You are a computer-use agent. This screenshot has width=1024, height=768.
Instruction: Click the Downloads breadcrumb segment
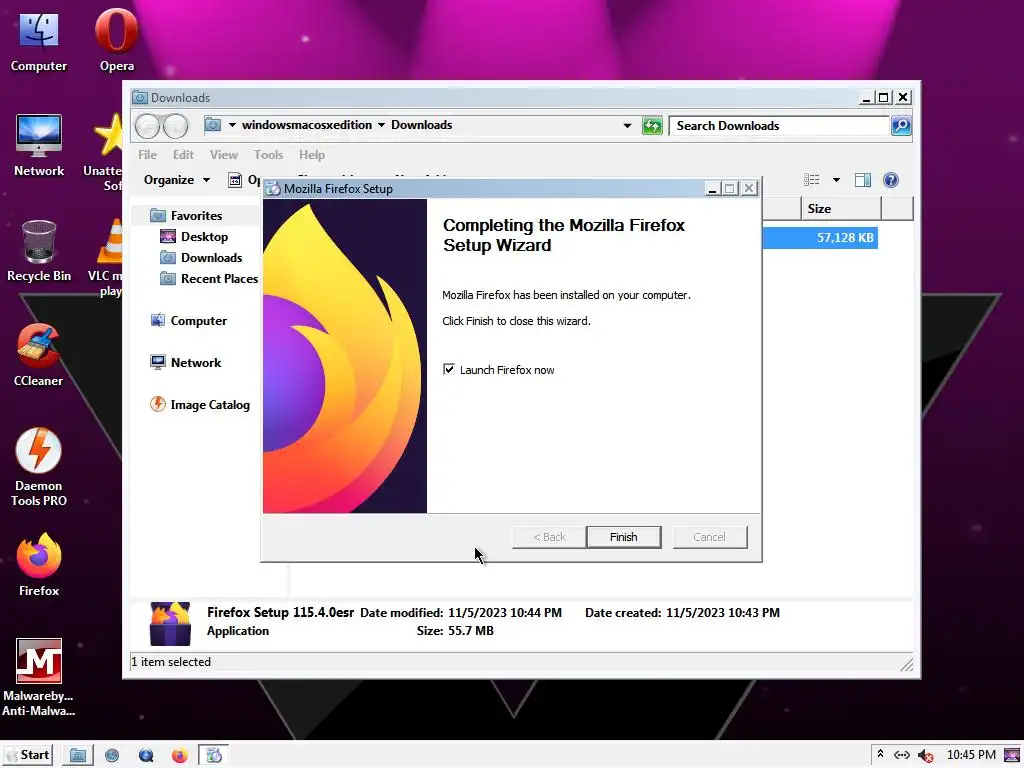[421, 125]
